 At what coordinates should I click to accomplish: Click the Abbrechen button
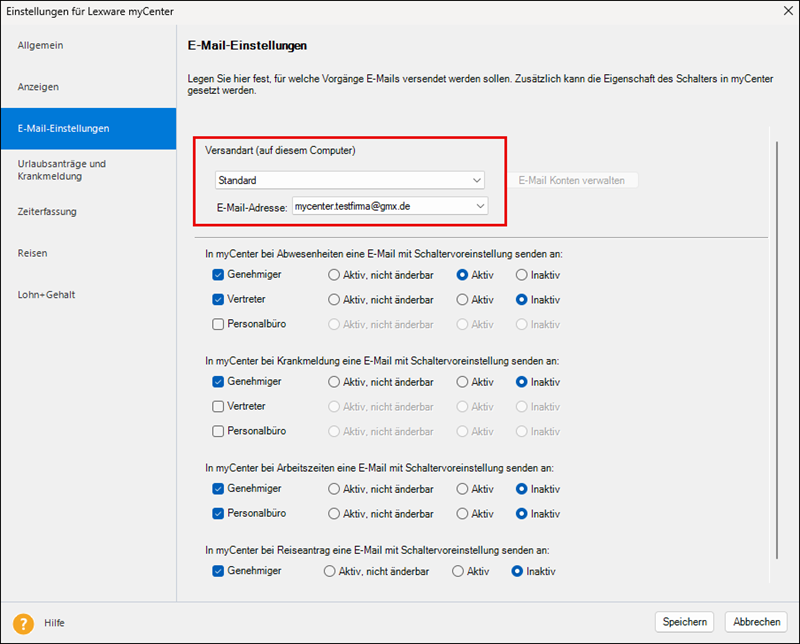click(x=756, y=622)
